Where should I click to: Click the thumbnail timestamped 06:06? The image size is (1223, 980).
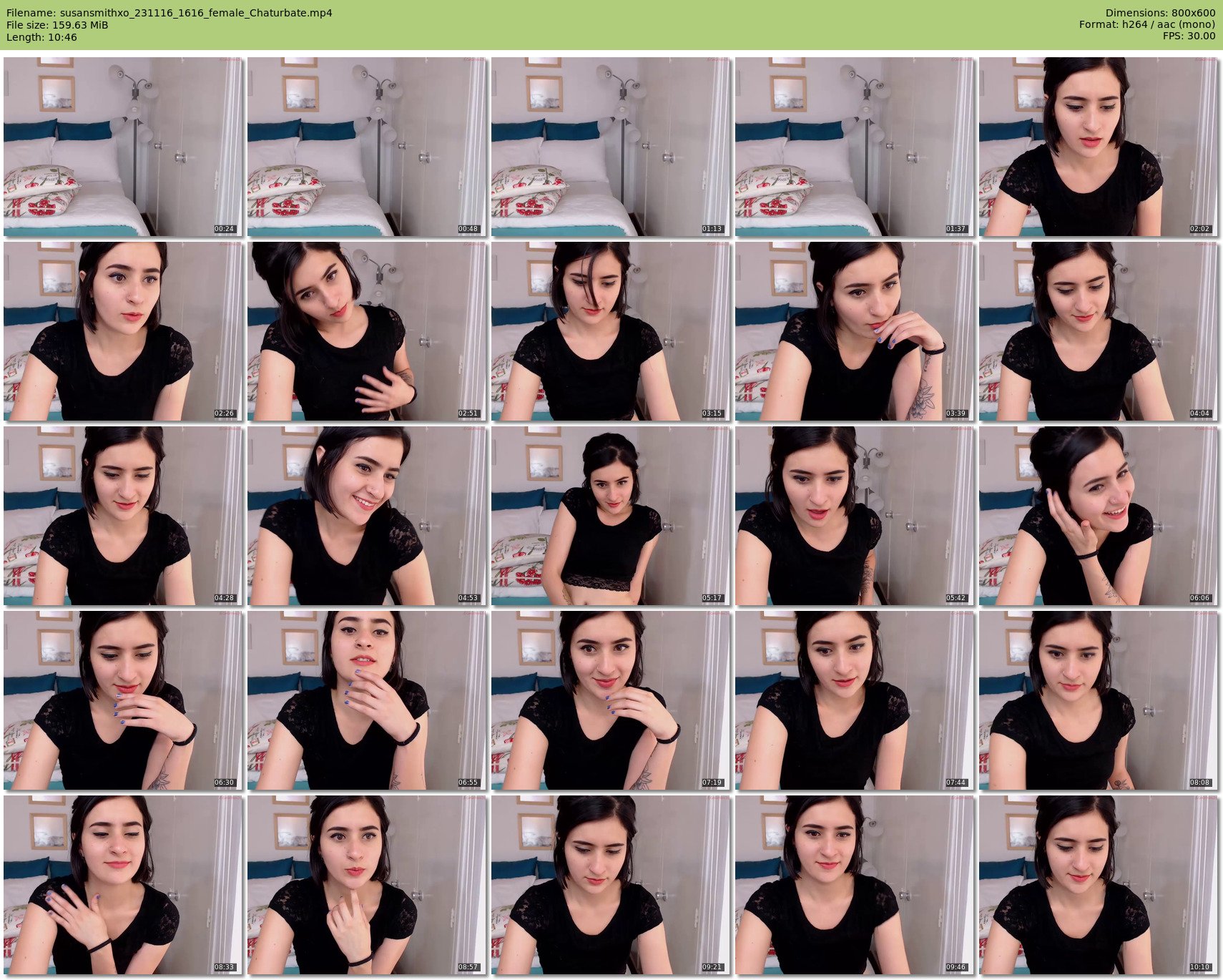click(1099, 516)
